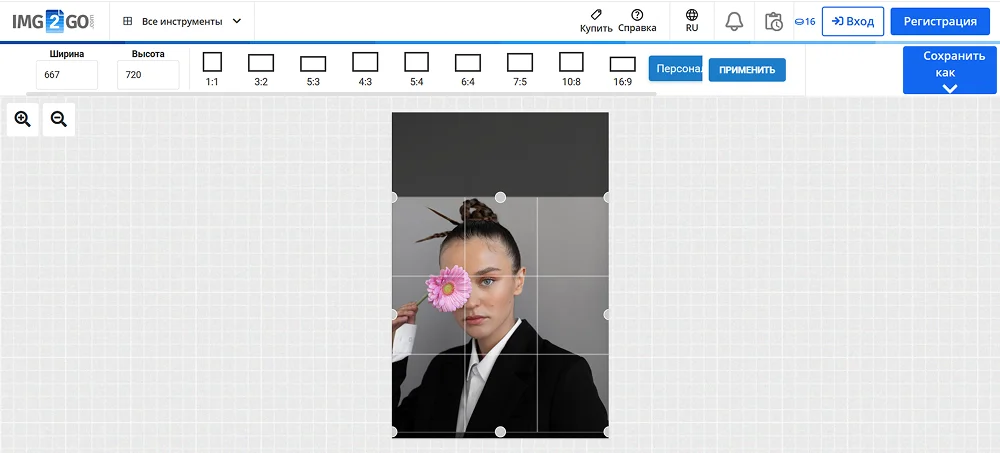
Task: Open the notifications bell icon
Action: click(x=734, y=21)
